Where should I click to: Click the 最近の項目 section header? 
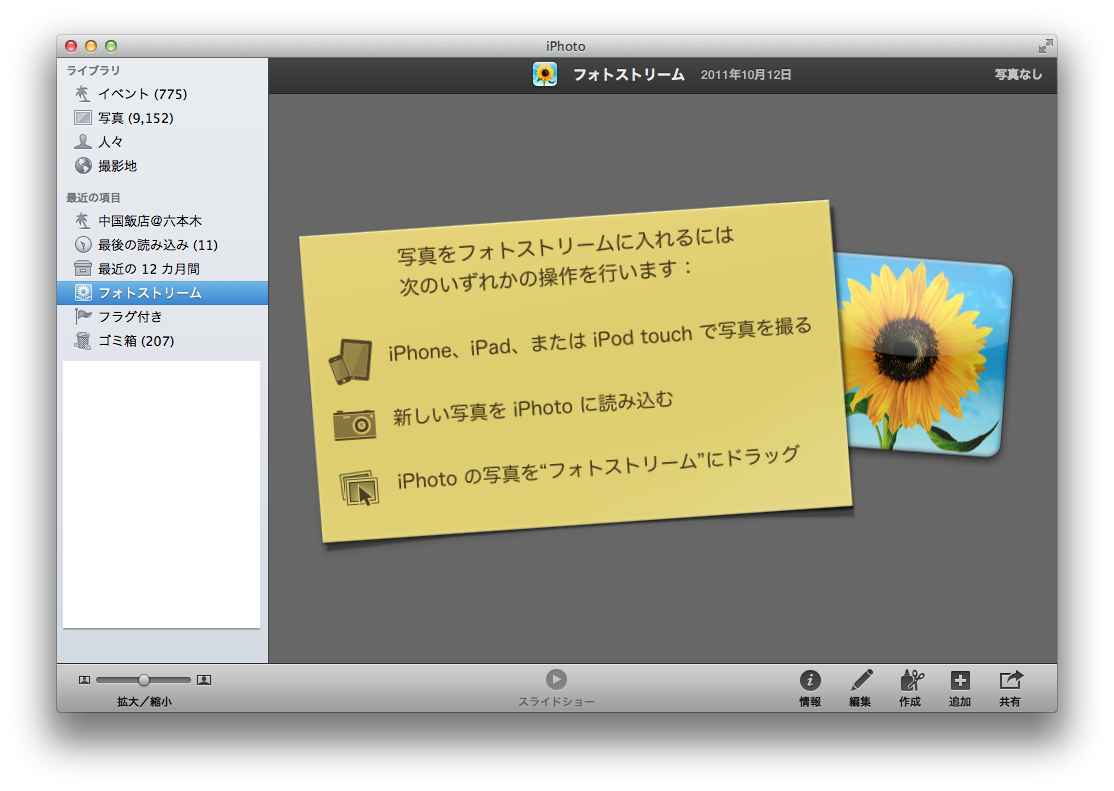point(93,198)
